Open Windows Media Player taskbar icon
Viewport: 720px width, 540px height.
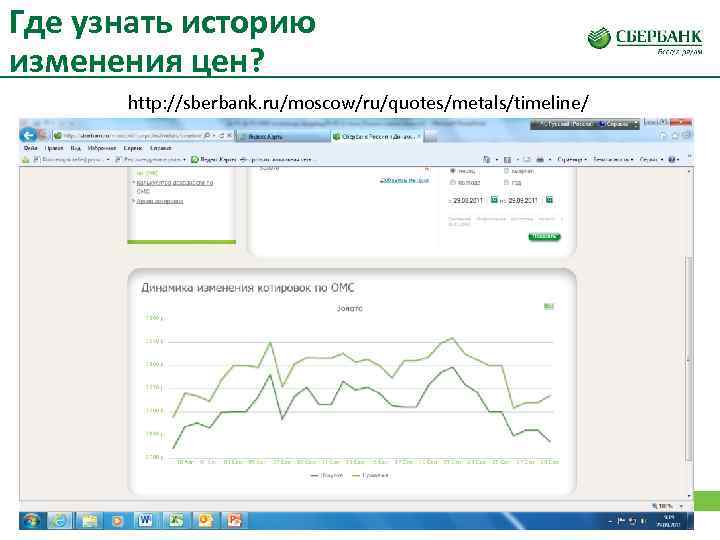(x=118, y=521)
